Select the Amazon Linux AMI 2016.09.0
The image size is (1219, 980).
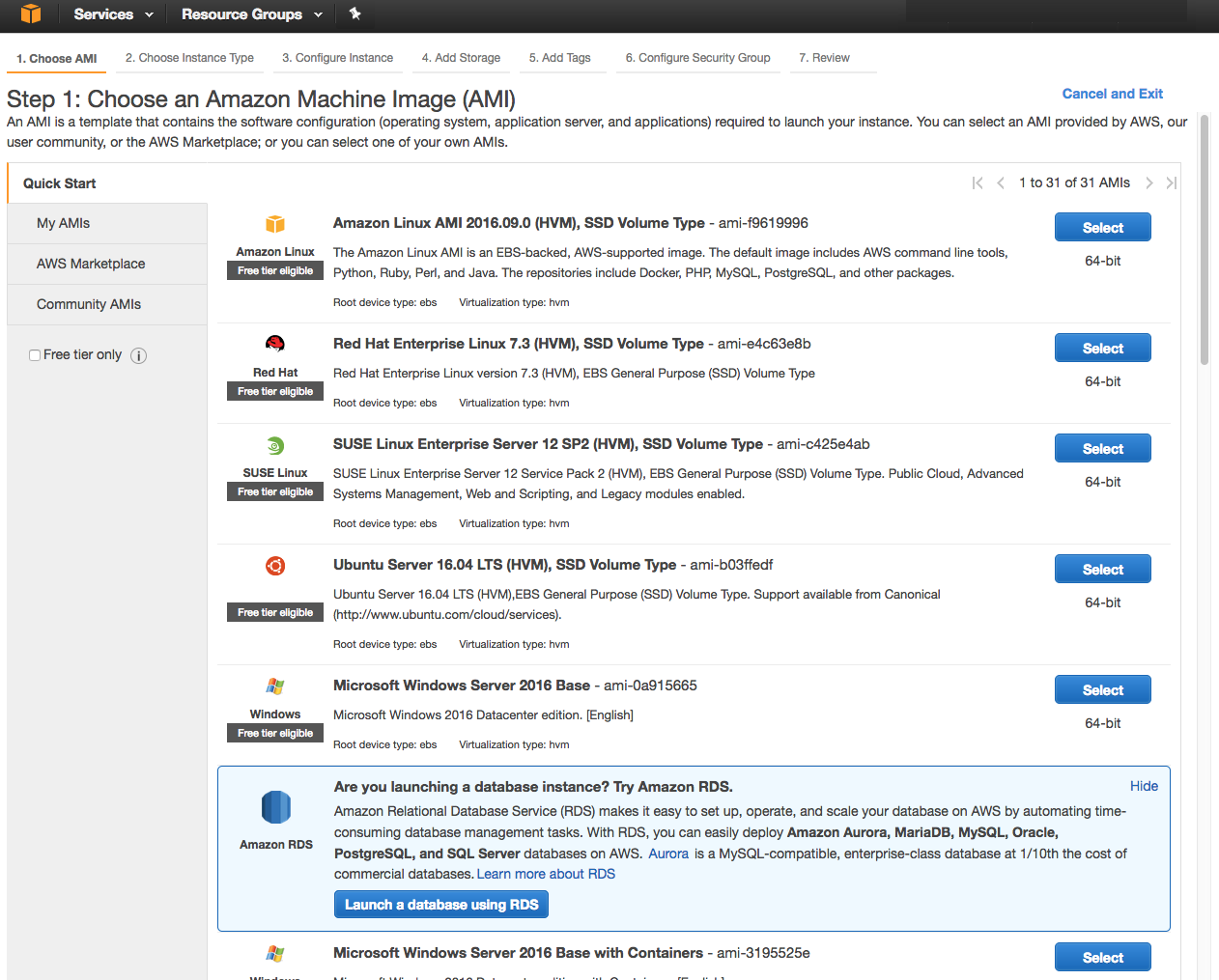coord(1102,228)
